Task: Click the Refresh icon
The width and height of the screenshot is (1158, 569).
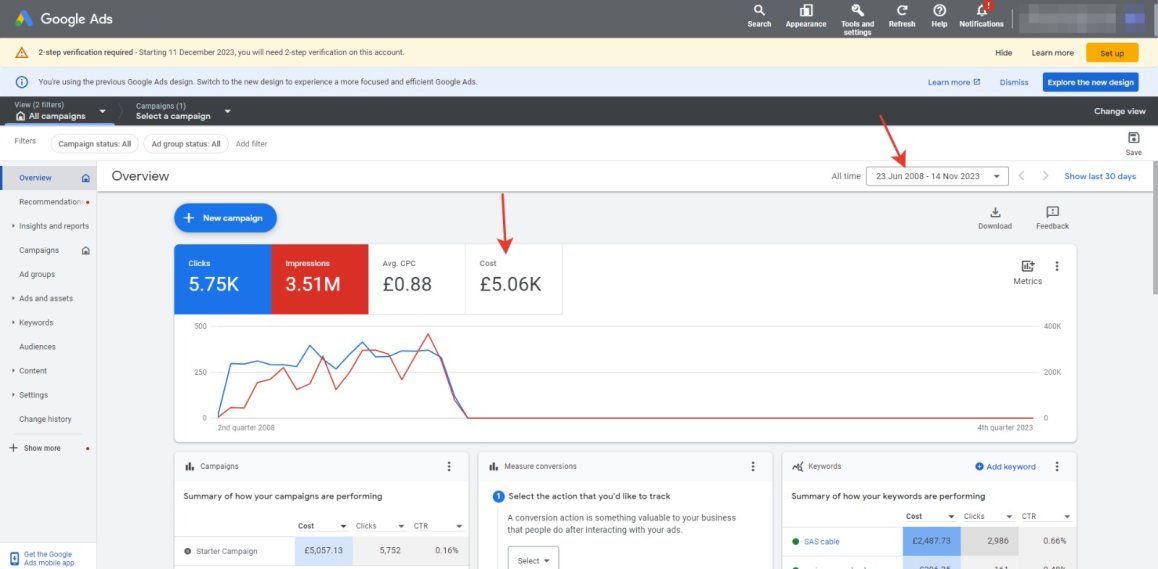Action: coord(902,10)
